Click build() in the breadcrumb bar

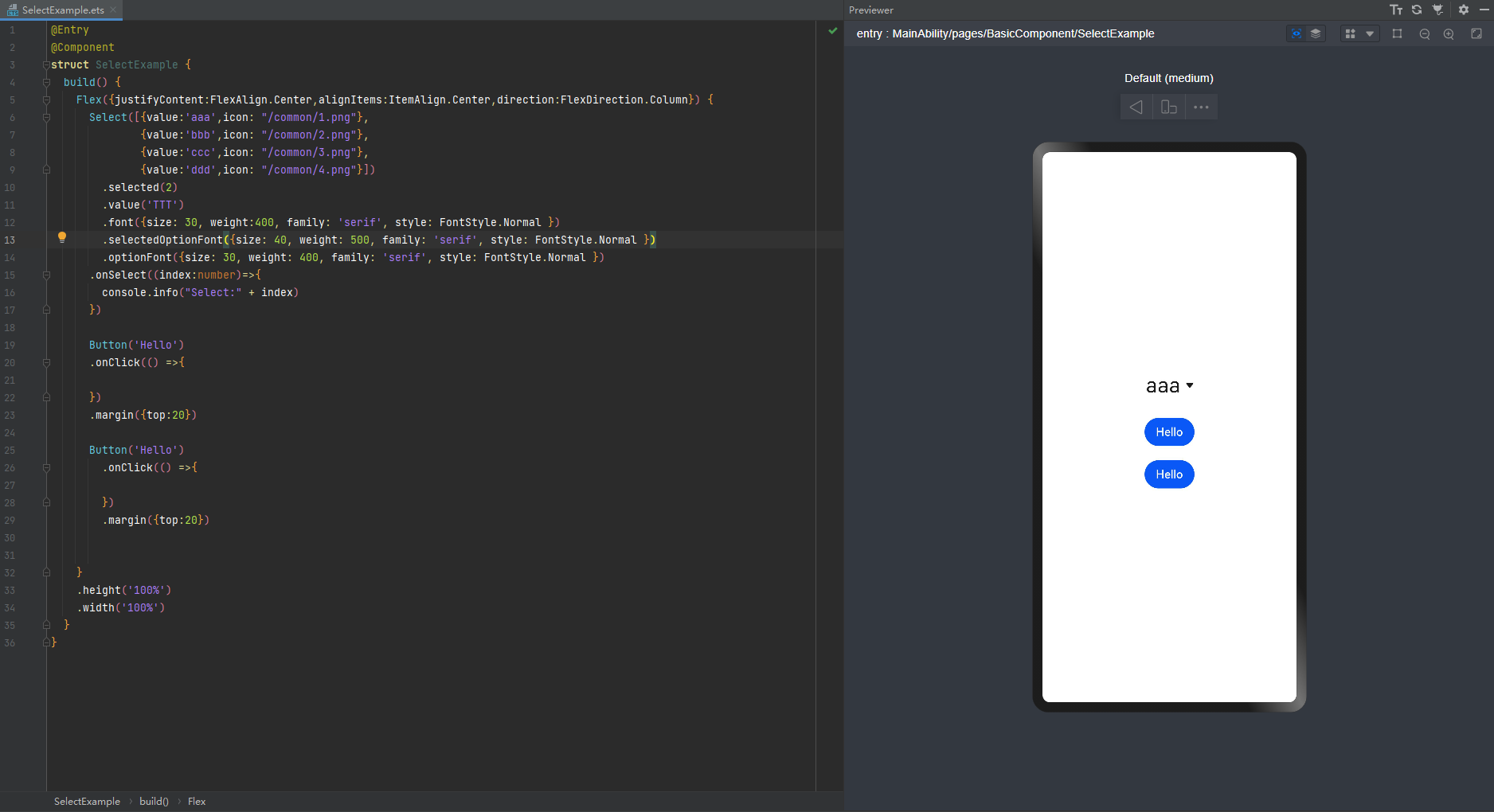(x=154, y=802)
